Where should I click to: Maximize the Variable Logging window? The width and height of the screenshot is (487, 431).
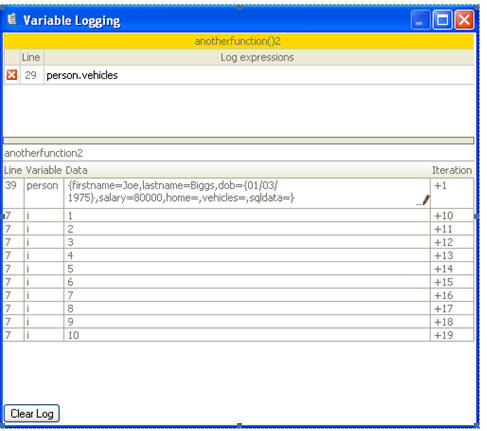(442, 20)
